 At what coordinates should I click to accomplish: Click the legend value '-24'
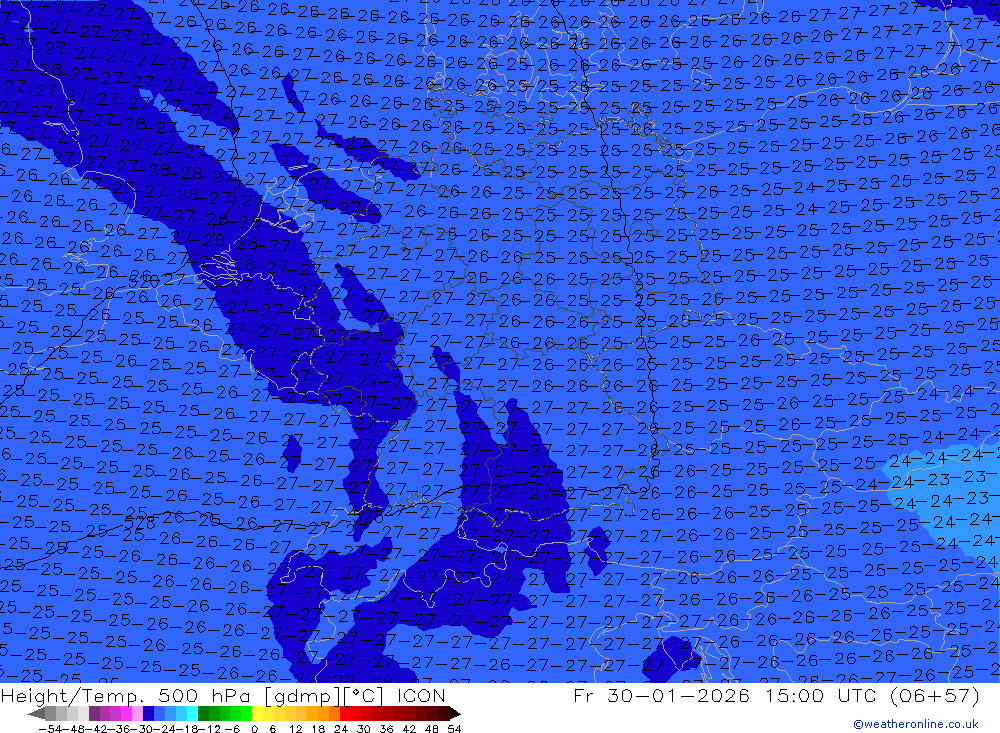point(165,729)
